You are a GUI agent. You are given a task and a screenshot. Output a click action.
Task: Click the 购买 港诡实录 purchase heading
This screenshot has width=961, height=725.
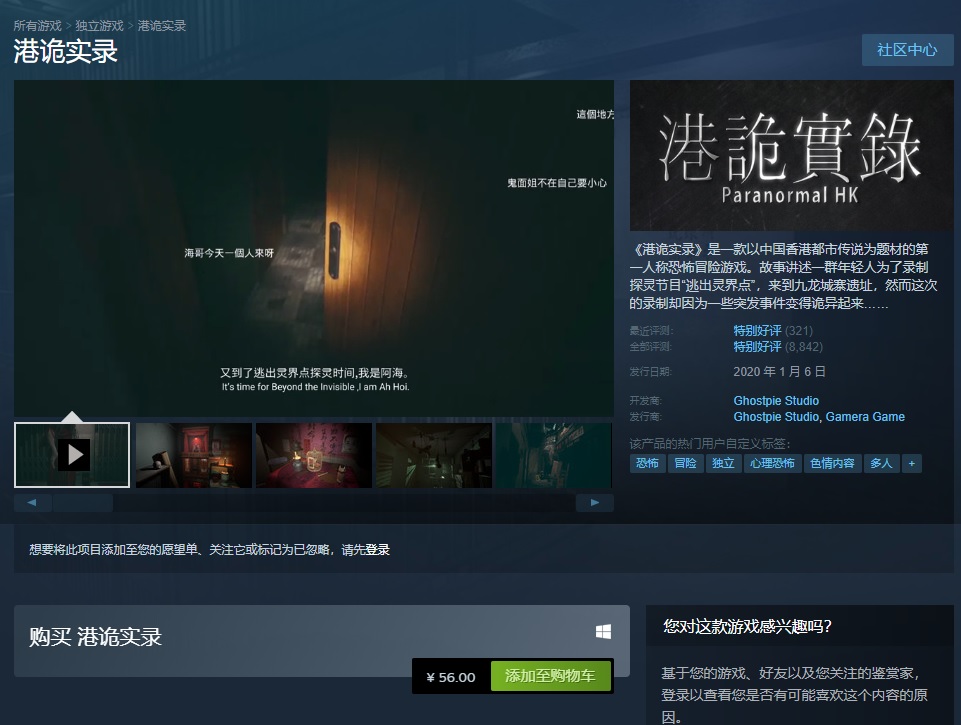[95, 637]
